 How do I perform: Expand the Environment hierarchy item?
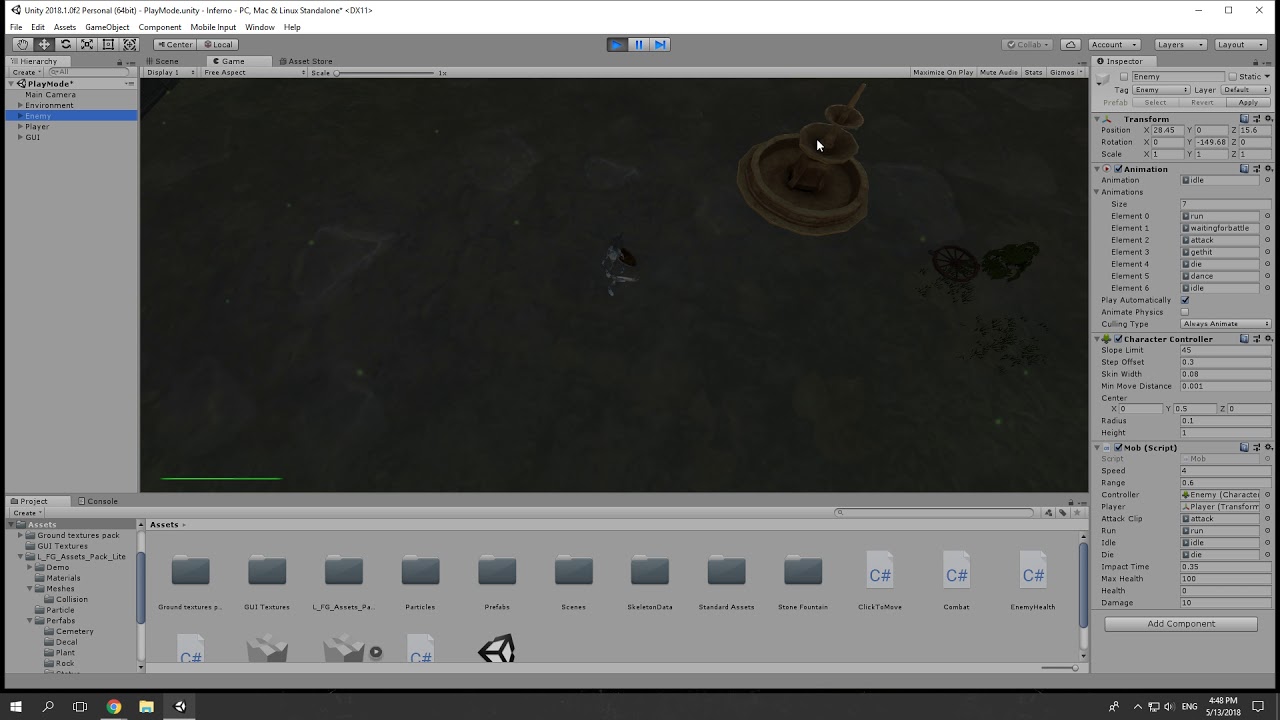[x=20, y=105]
